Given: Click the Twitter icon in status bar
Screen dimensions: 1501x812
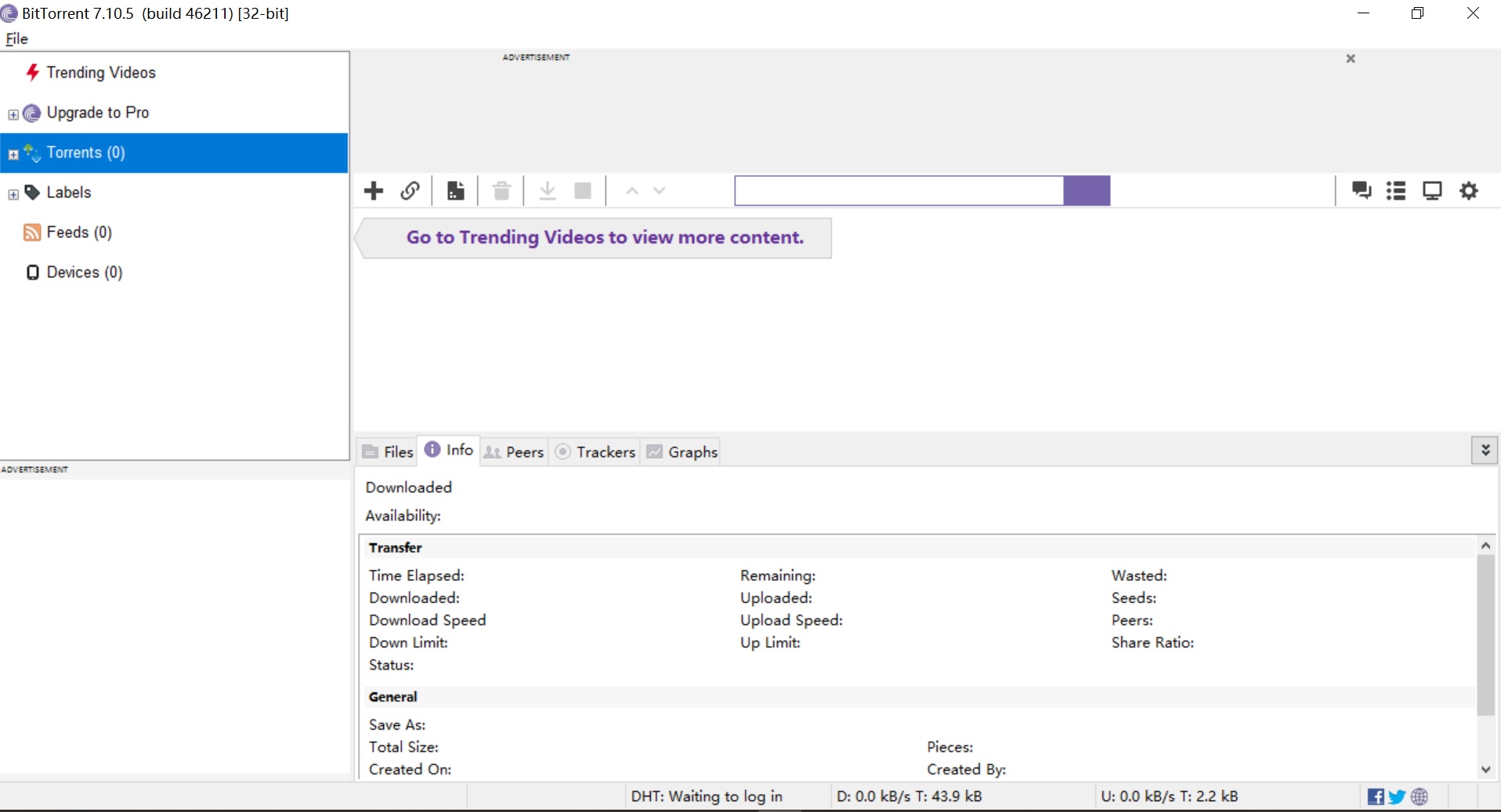Looking at the screenshot, I should [x=1397, y=797].
